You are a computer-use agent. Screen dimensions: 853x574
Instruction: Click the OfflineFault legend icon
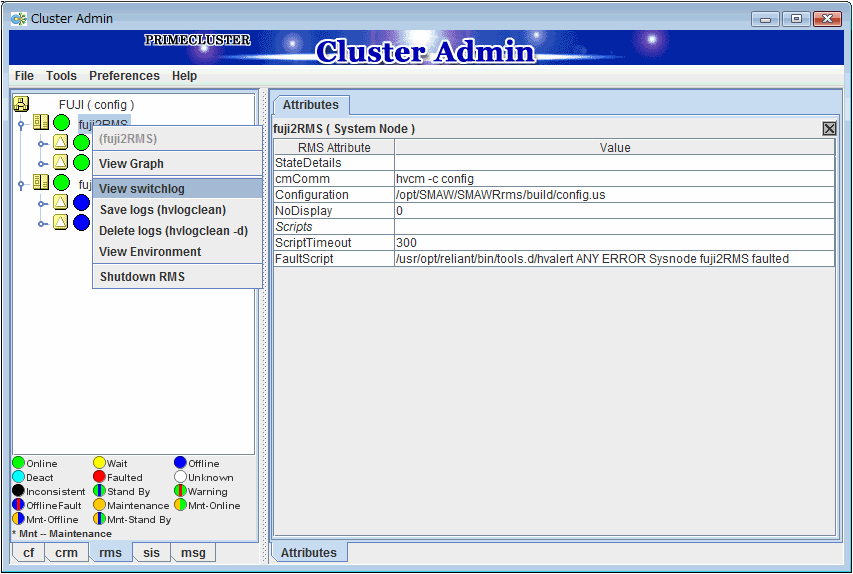point(18,505)
